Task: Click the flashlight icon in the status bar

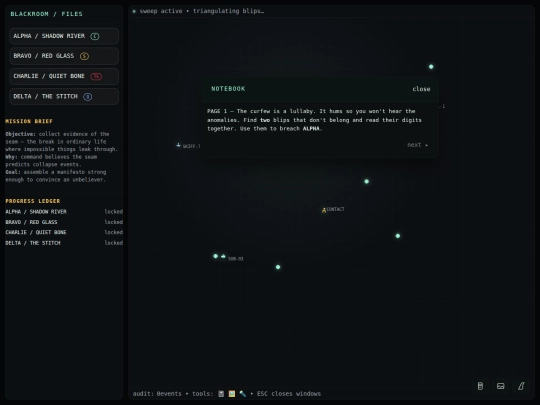Action: tap(243, 394)
